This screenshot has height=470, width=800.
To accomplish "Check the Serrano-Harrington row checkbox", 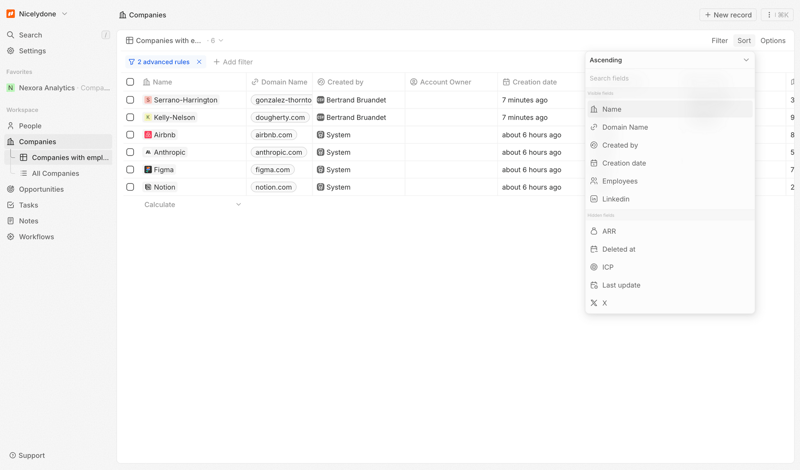I will point(130,100).
